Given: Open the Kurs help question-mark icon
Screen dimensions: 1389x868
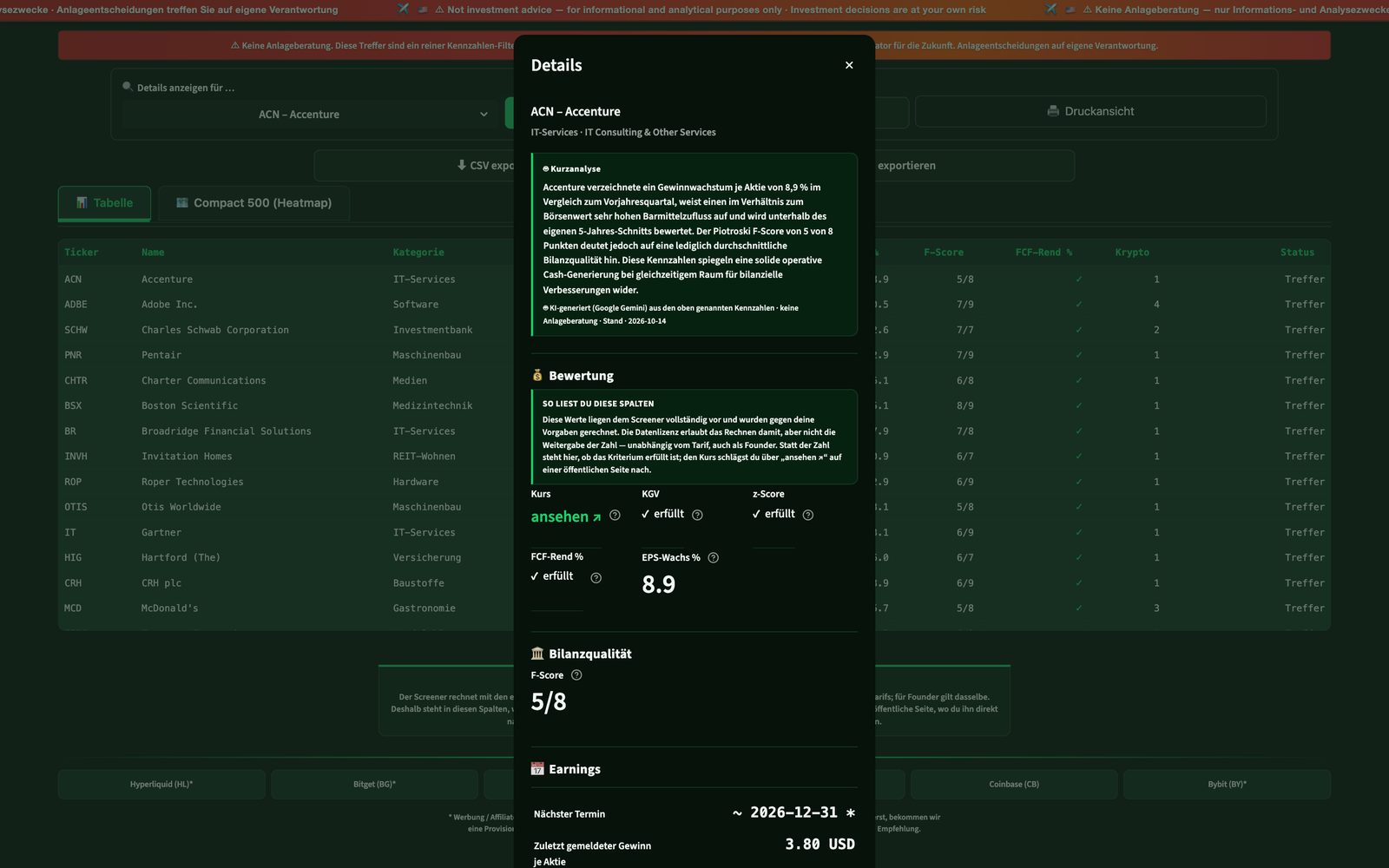Looking at the screenshot, I should (x=615, y=515).
